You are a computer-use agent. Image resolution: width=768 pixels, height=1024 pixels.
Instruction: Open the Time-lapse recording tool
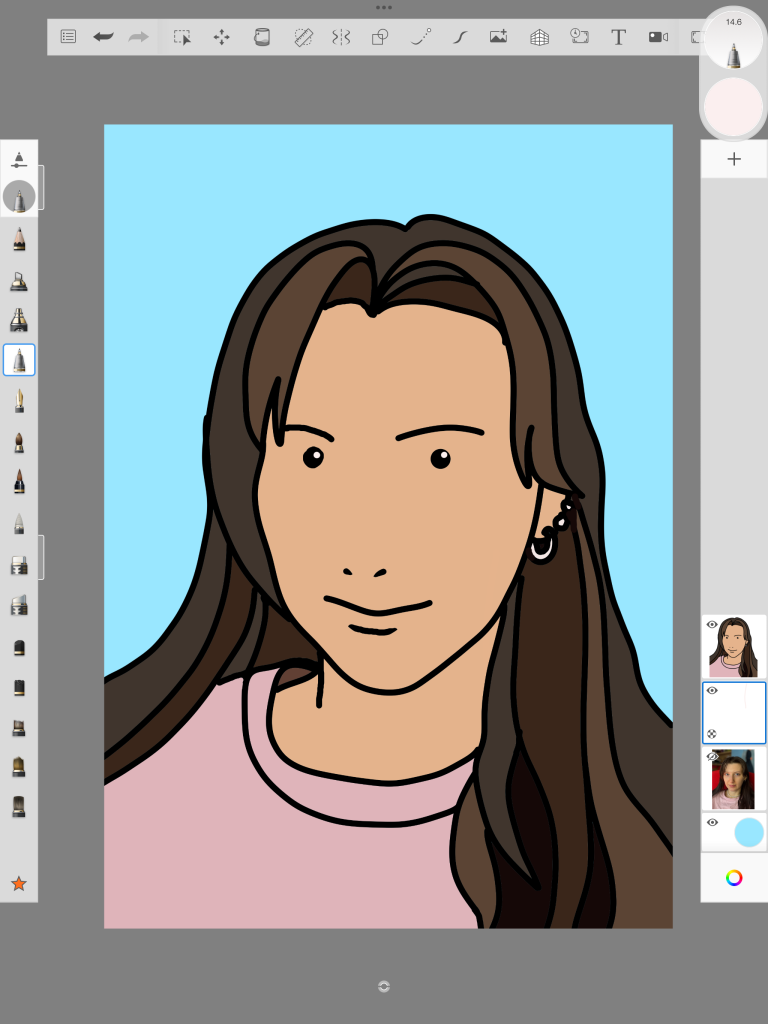(658, 37)
